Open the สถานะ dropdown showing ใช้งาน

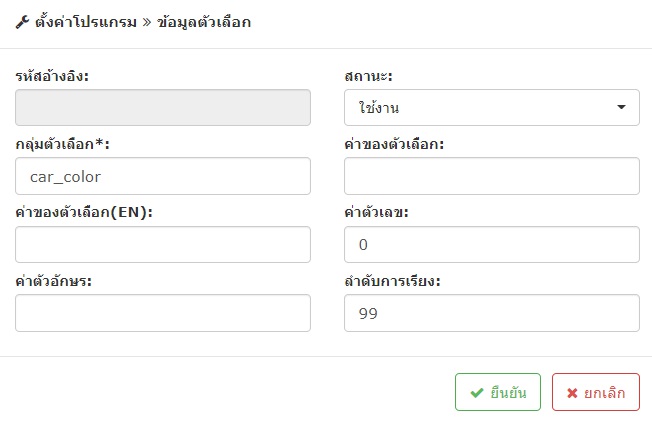[x=491, y=107]
